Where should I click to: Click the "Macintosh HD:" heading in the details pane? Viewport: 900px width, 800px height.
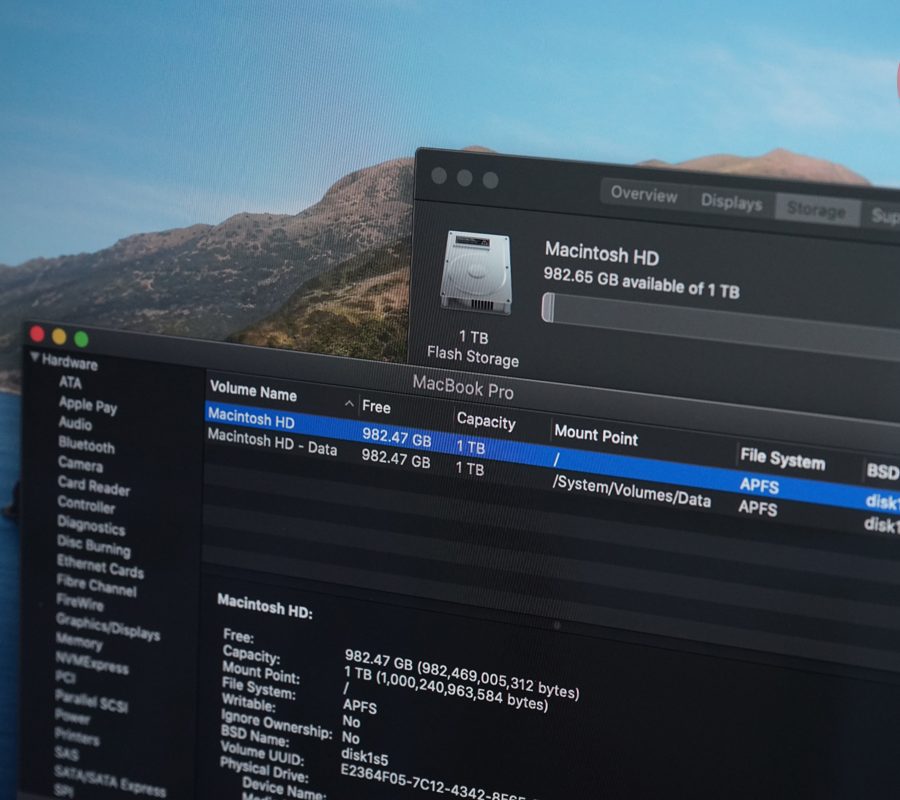click(265, 606)
